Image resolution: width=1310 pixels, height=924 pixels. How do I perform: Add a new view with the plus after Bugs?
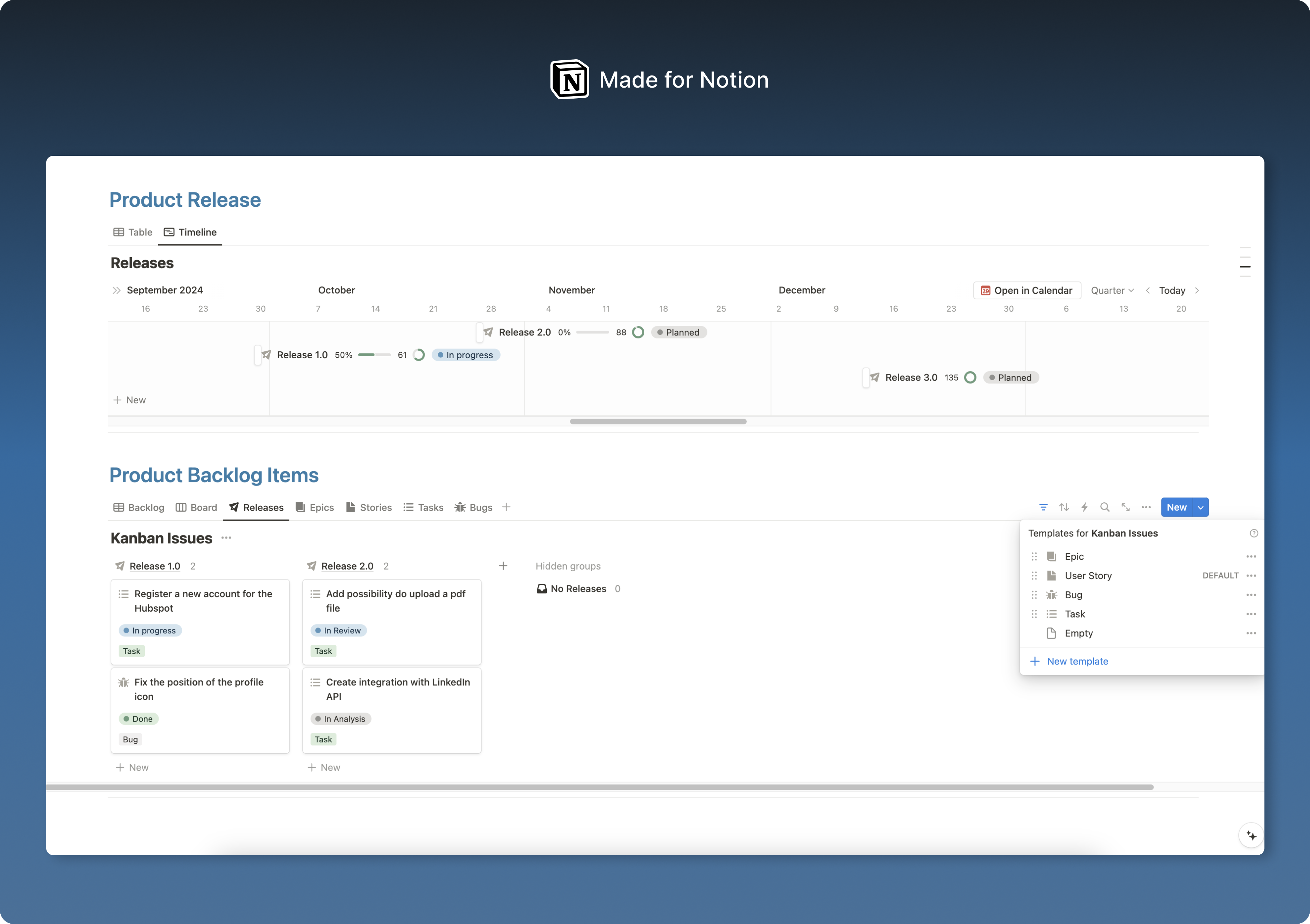pyautogui.click(x=506, y=507)
